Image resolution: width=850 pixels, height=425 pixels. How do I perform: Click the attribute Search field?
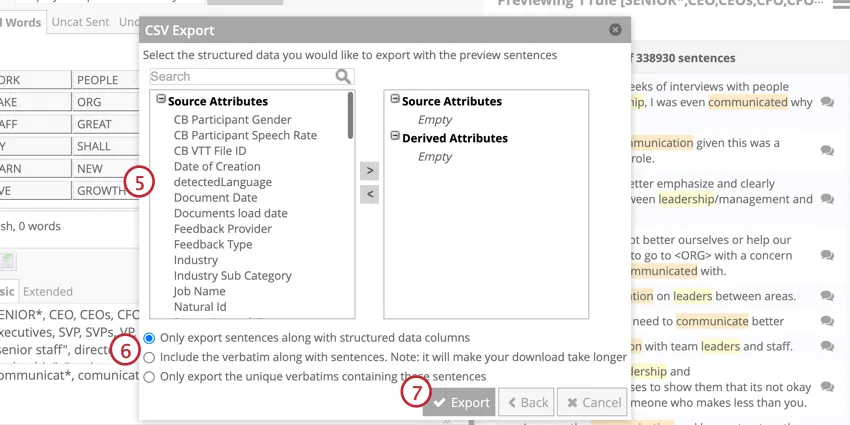[x=240, y=76]
